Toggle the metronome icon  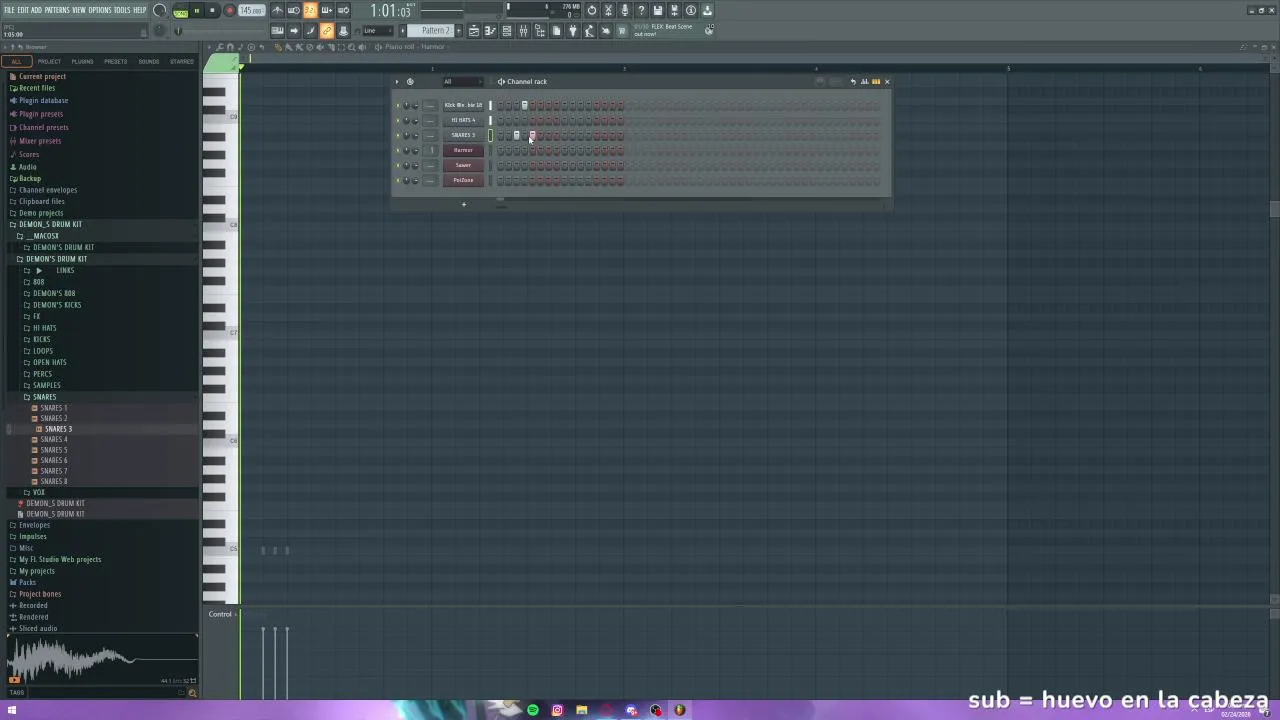278,11
